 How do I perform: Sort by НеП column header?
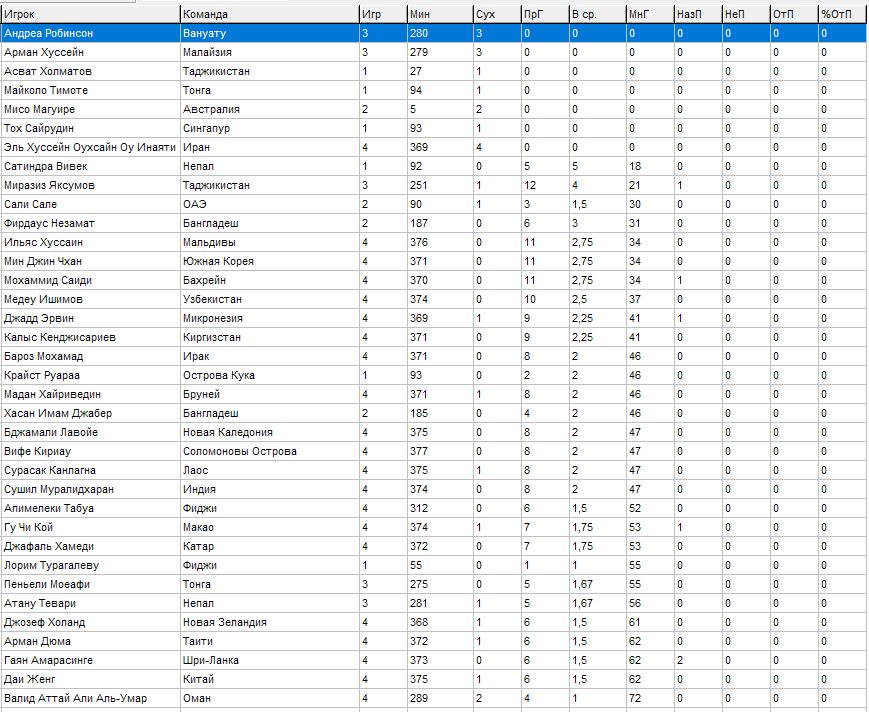point(745,14)
